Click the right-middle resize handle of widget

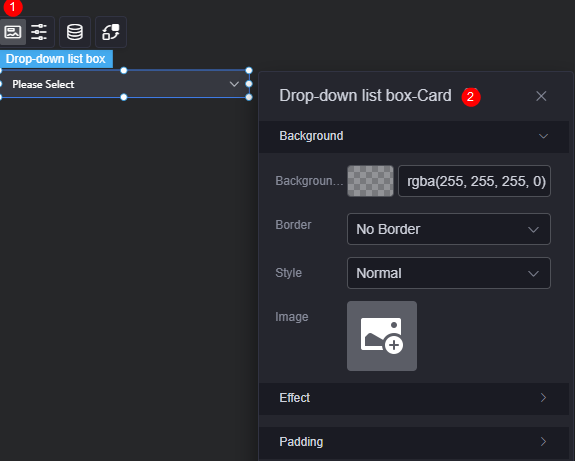pyautogui.click(x=249, y=84)
